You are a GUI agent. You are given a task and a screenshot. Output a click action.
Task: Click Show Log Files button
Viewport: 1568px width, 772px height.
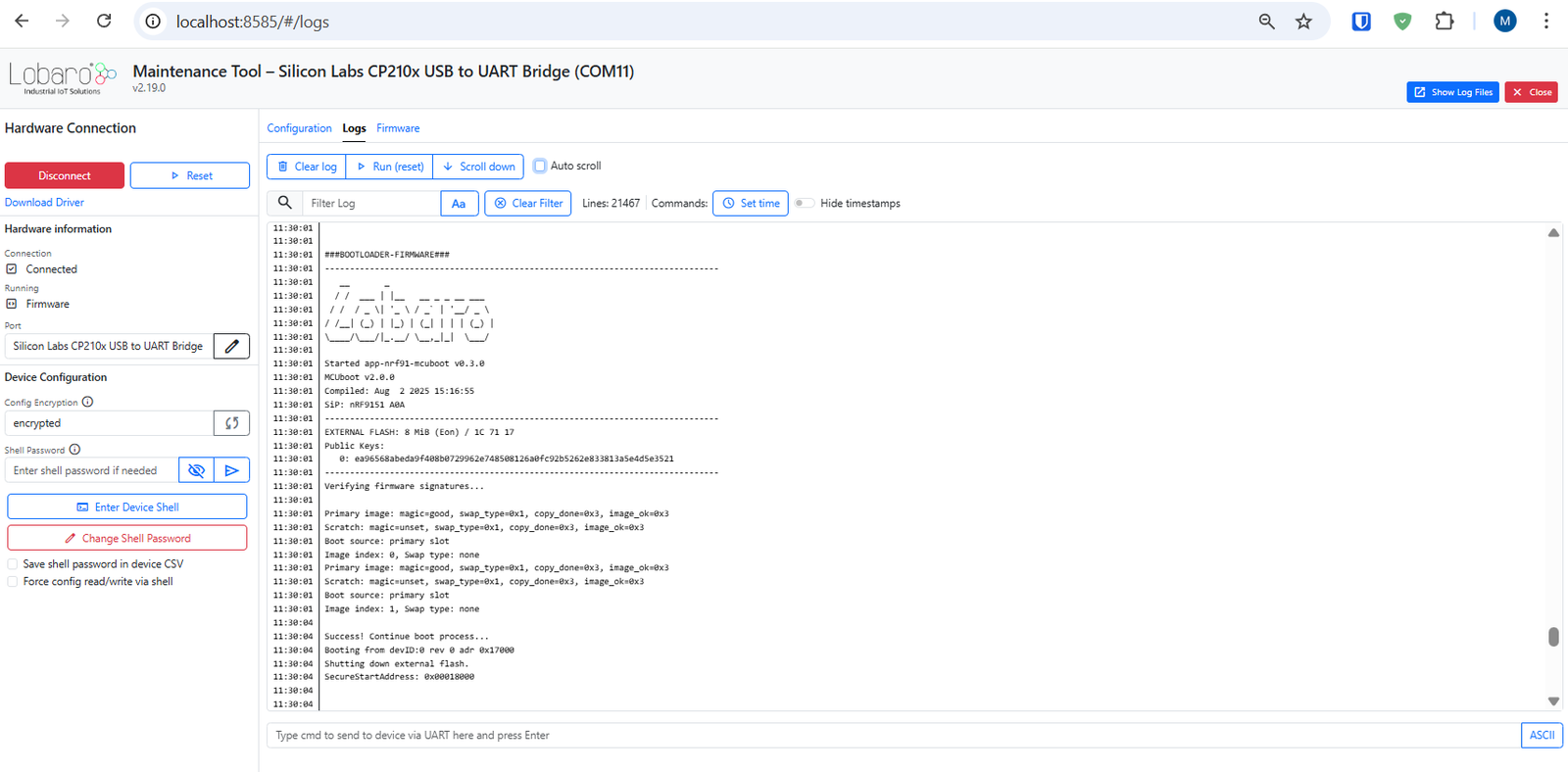(x=1452, y=92)
